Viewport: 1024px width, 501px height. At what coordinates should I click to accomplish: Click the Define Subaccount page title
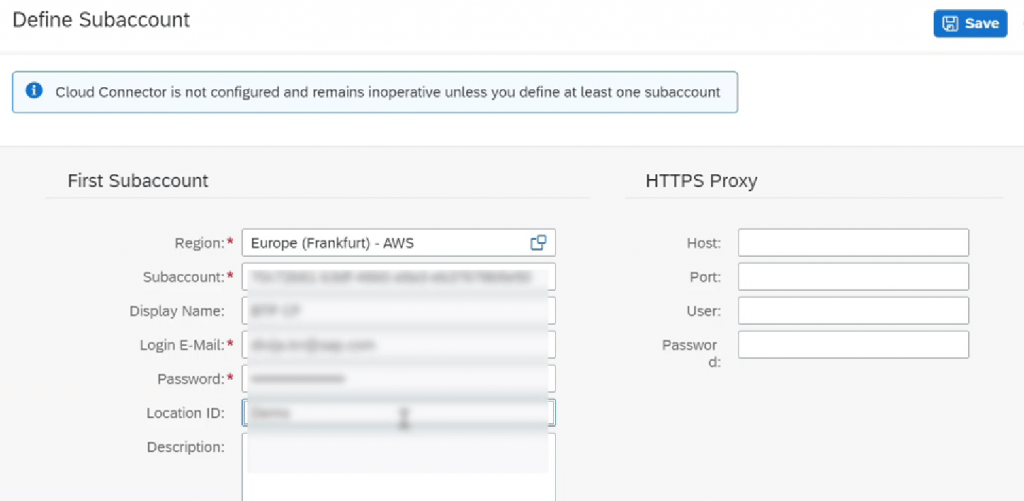click(101, 20)
